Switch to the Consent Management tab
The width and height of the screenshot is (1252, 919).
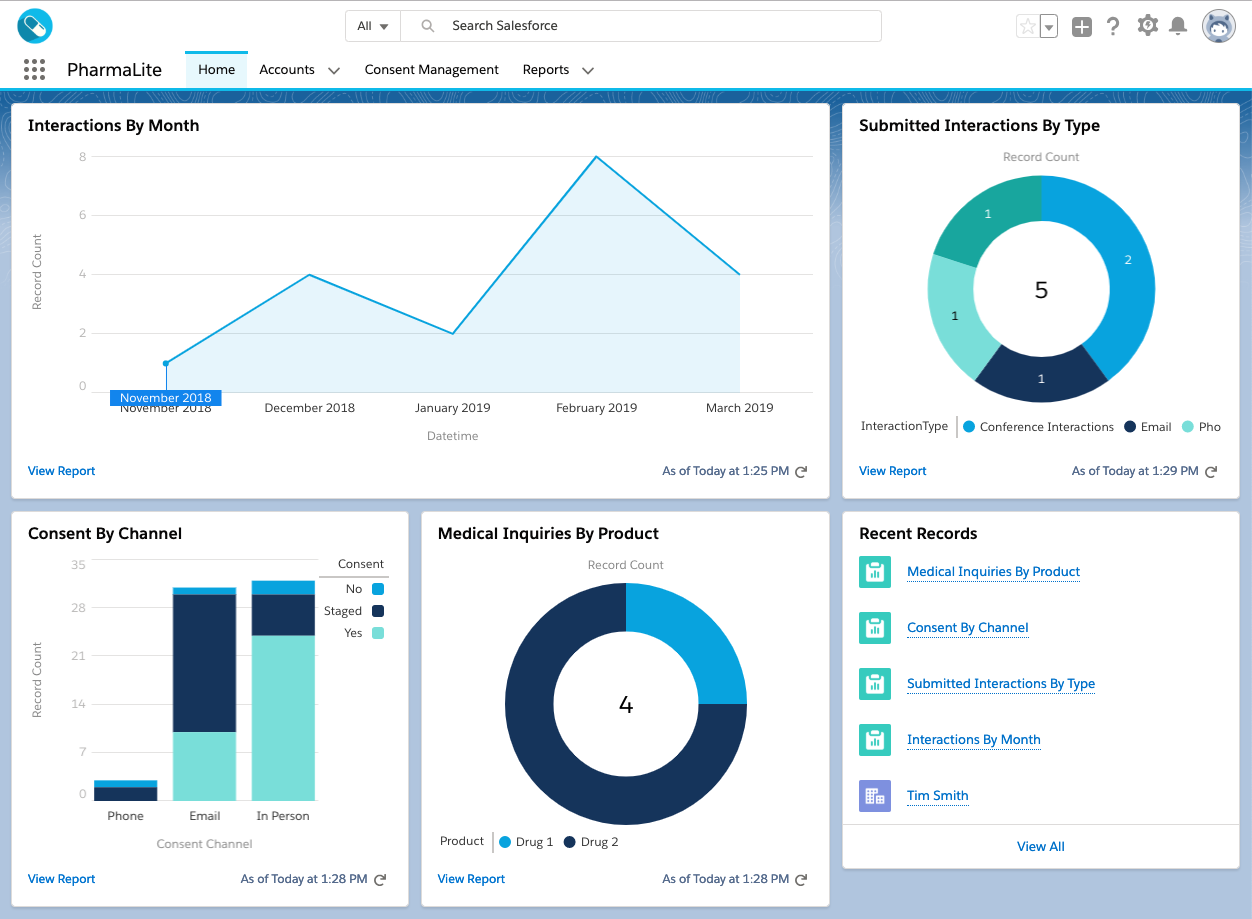[431, 70]
